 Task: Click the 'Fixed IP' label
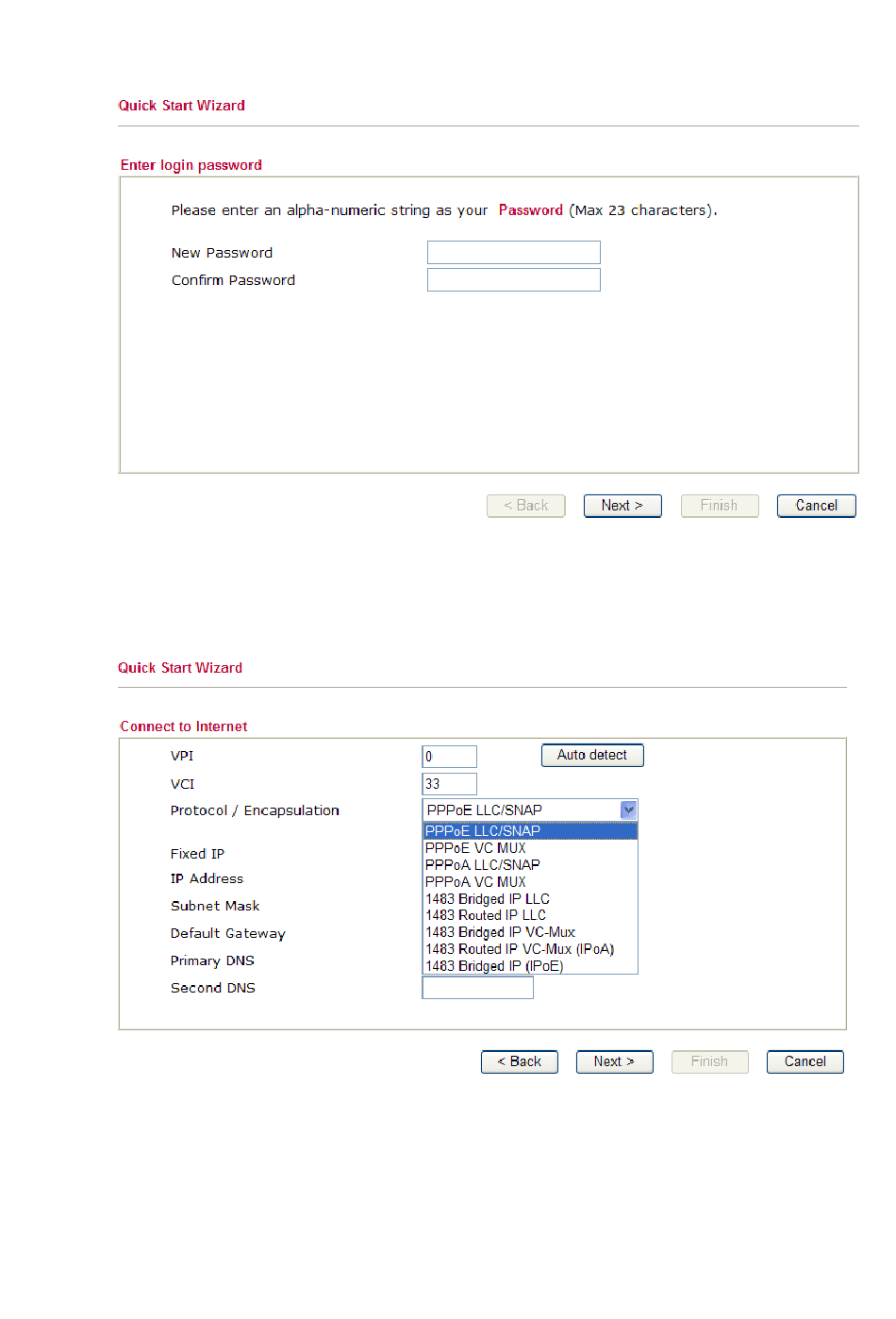tap(197, 854)
